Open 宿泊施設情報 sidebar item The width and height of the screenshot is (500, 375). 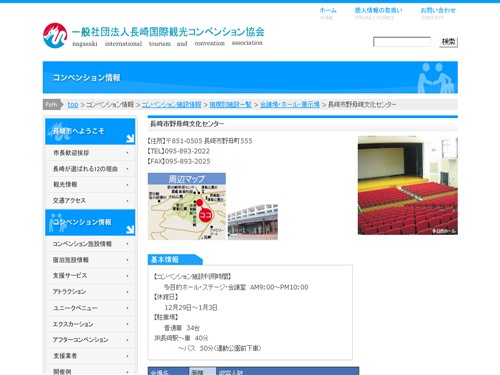click(90, 260)
